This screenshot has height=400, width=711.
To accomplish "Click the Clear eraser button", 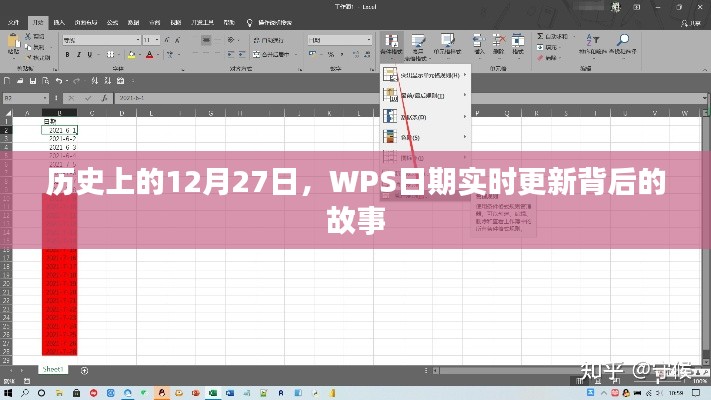I will 547,58.
